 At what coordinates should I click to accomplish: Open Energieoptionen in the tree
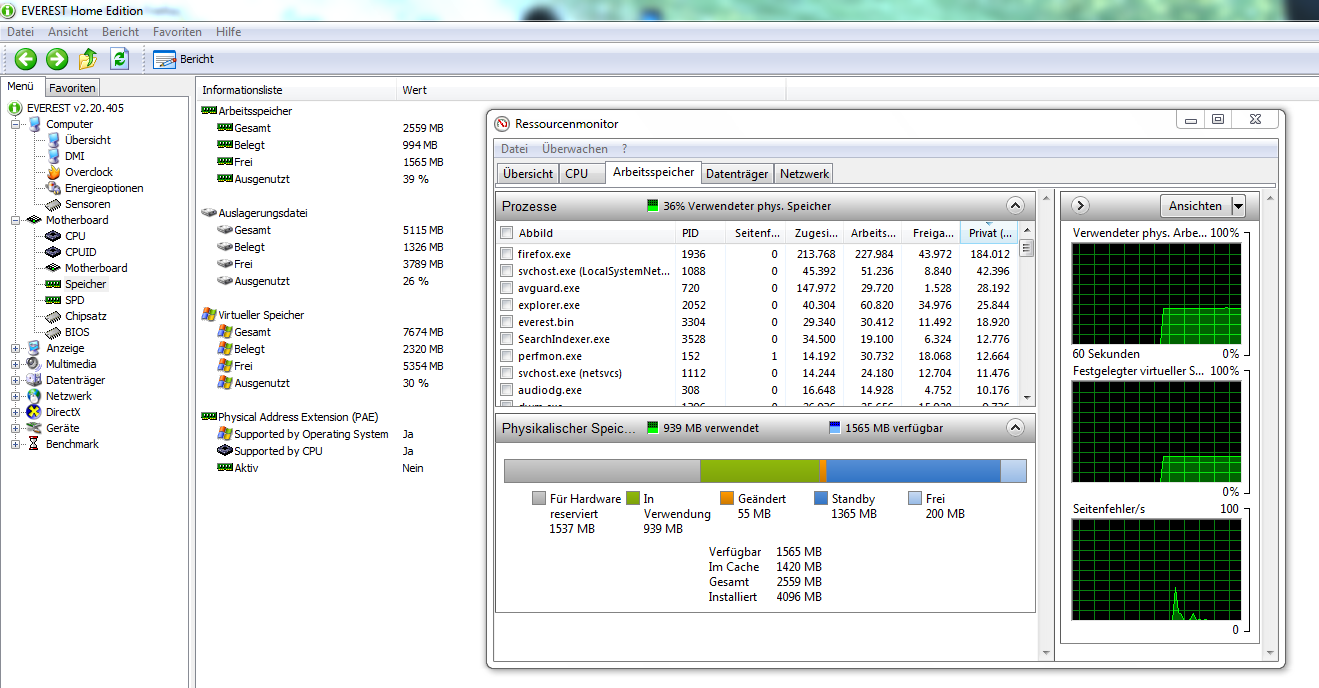104,188
